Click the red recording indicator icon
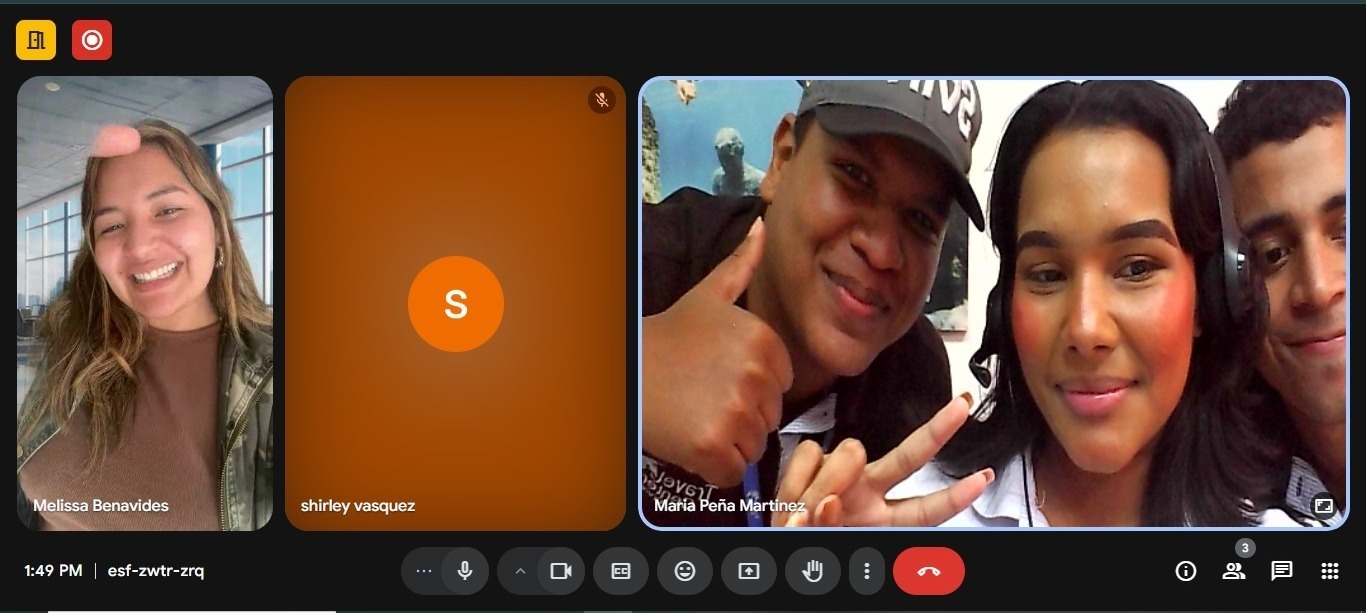Image resolution: width=1366 pixels, height=613 pixels. (92, 40)
